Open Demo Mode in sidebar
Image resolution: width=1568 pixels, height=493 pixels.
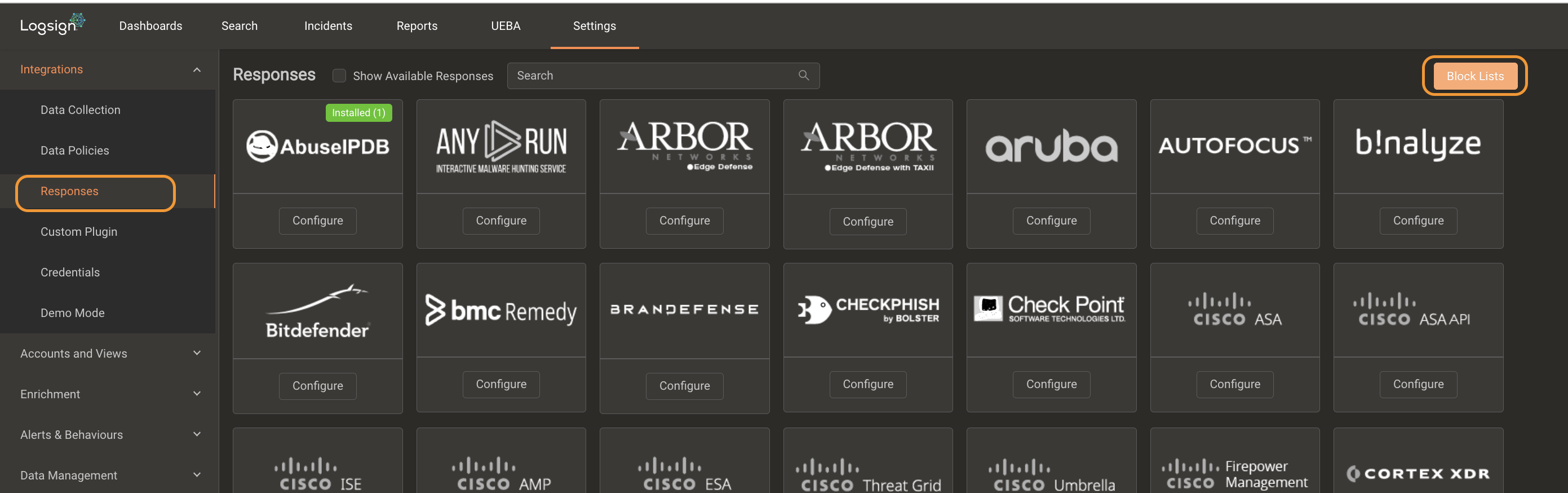click(73, 312)
